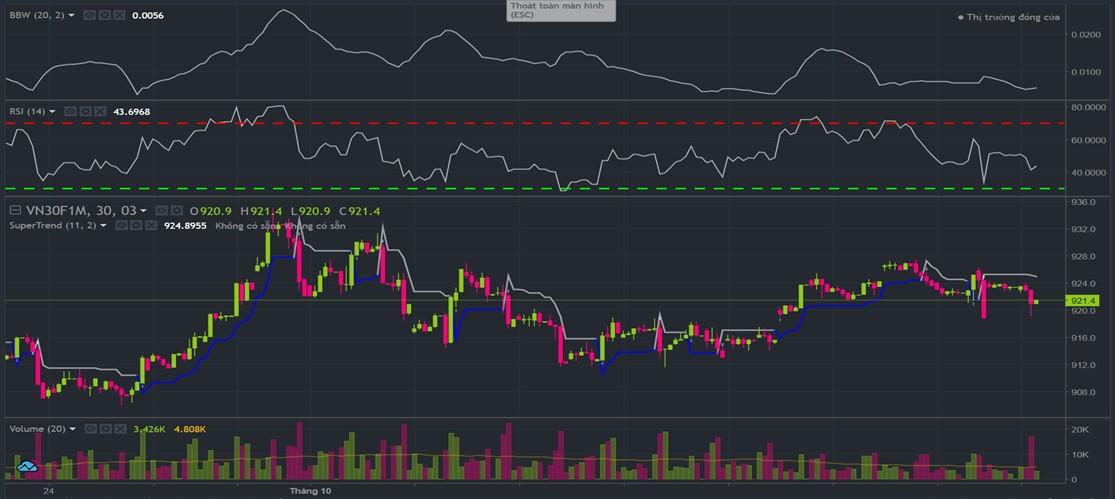Hide the Volume indicator with eye icon
Screen dimensions: 1115x499
point(89,429)
